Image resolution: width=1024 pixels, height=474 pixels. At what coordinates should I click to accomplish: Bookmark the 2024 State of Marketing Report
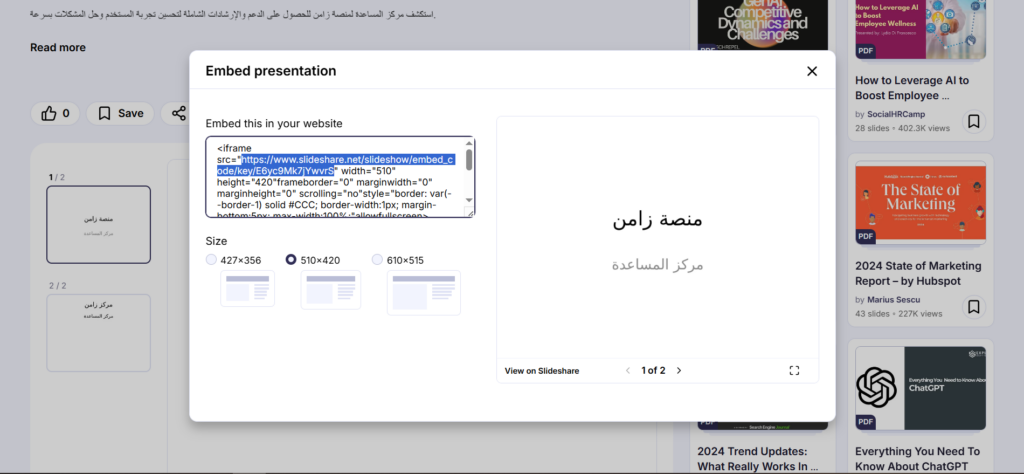pyautogui.click(x=974, y=307)
